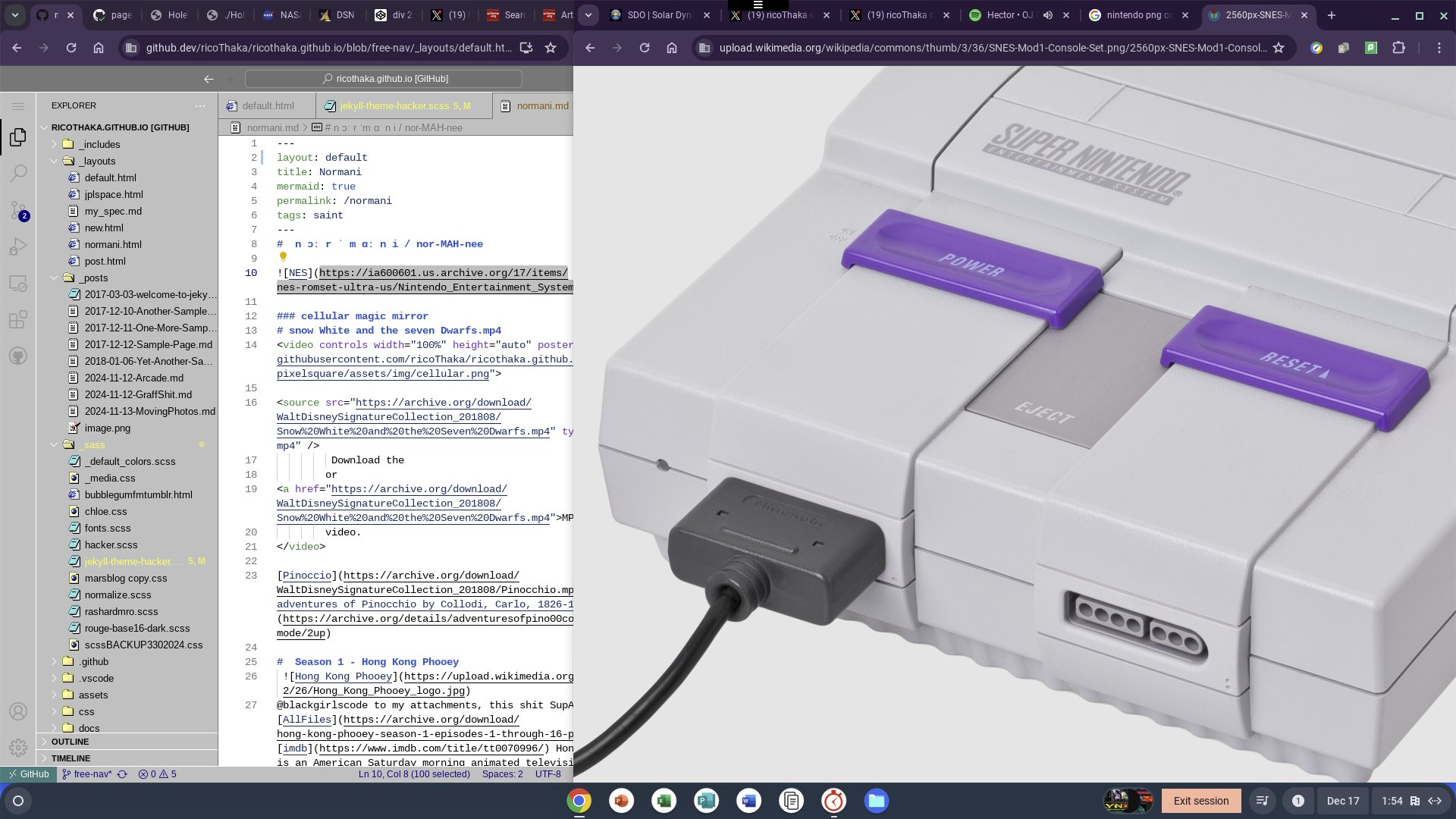The image size is (1456, 819).
Task: Open the Files app from the shelf
Action: coord(877,801)
